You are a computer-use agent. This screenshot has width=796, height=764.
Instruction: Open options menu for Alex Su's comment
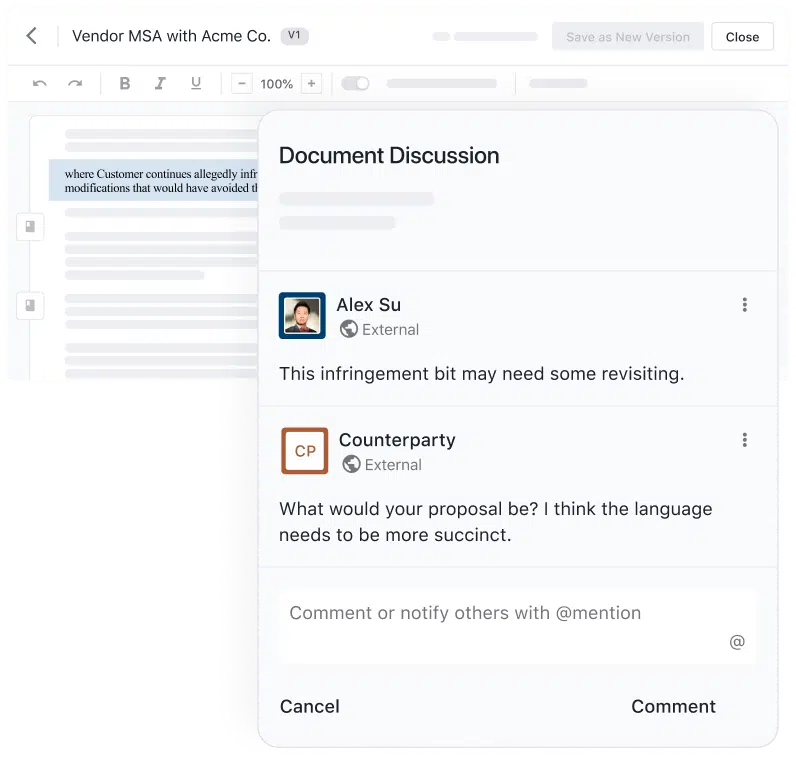tap(744, 305)
